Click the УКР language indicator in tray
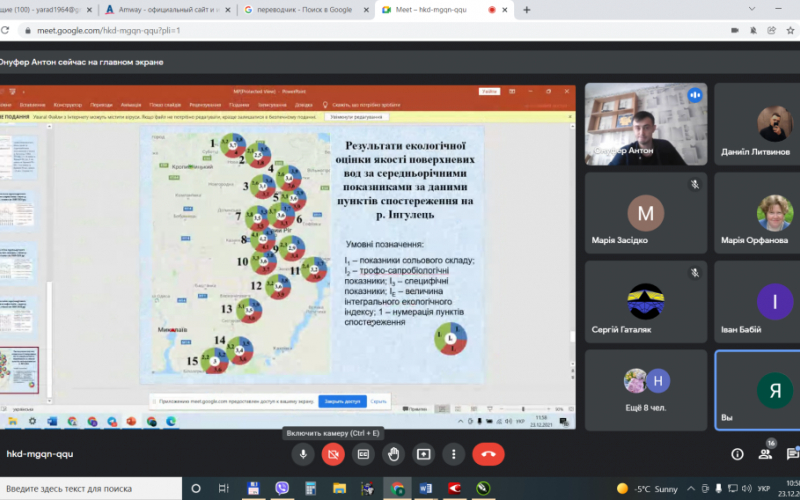The width and height of the screenshot is (800, 500). [x=764, y=489]
